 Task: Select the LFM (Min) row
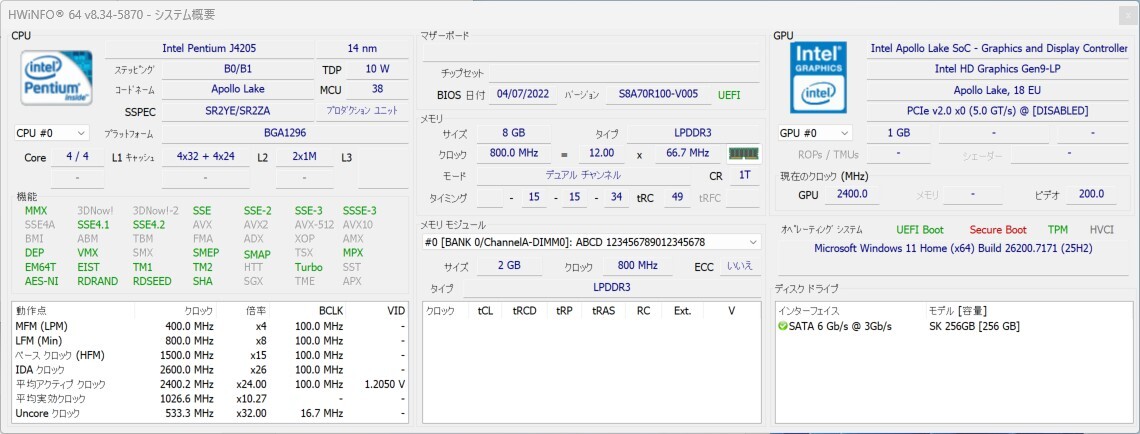pyautogui.click(x=210, y=340)
